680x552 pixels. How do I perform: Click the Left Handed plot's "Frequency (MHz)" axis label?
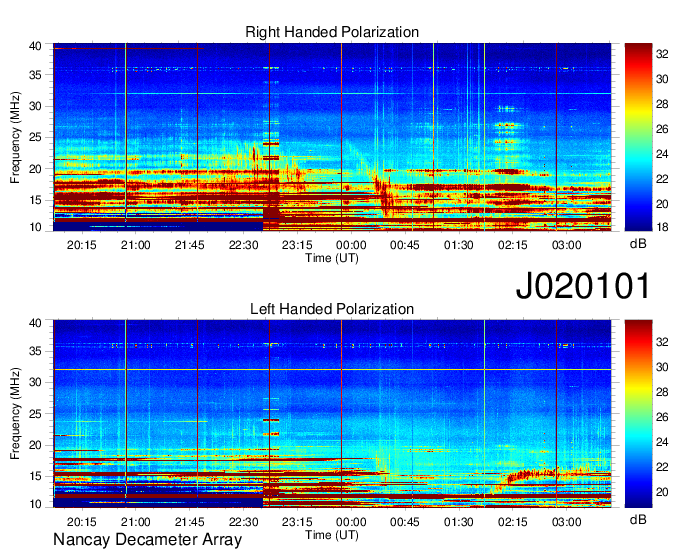(15, 414)
